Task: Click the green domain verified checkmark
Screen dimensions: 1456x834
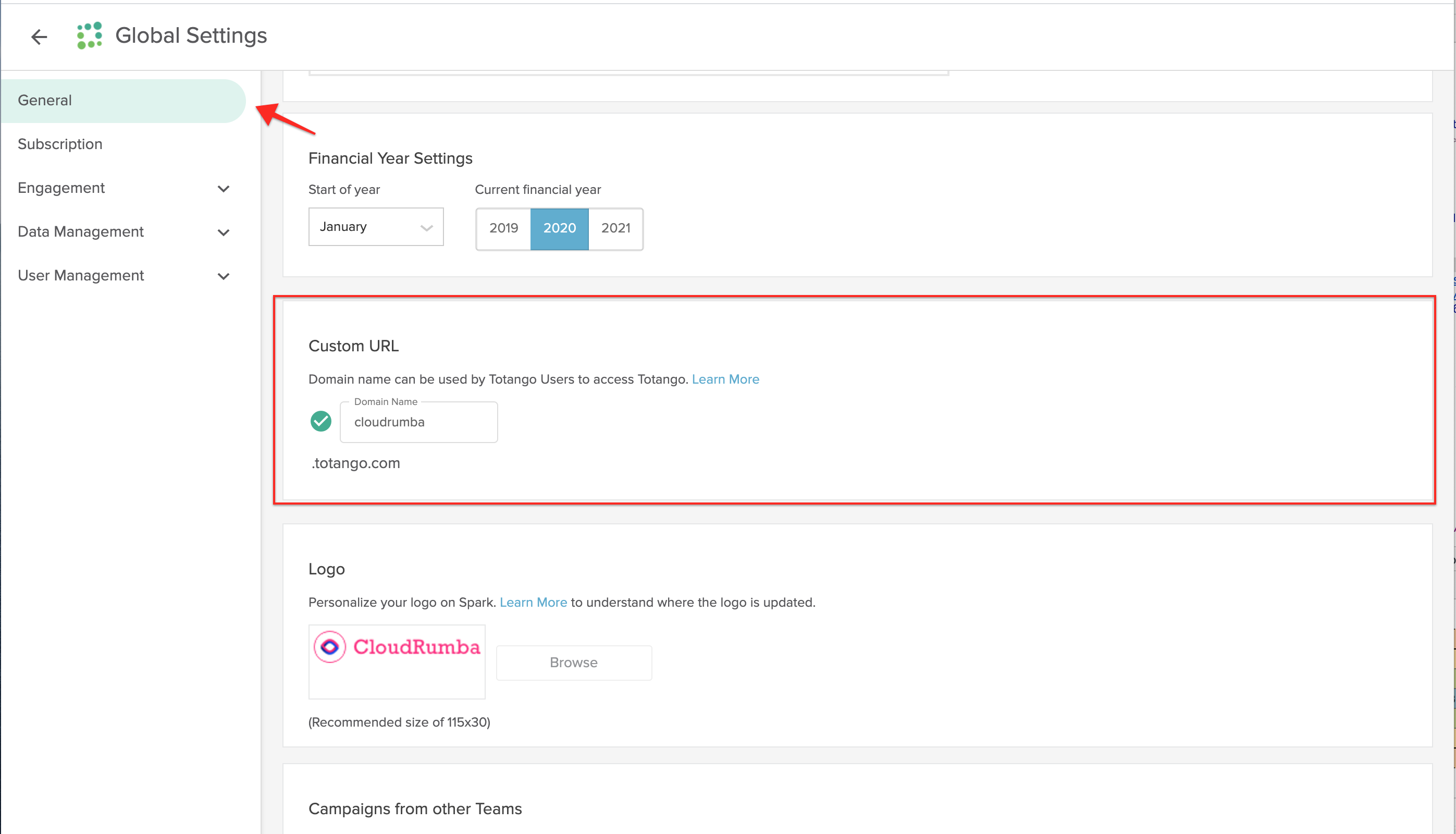Action: pos(320,421)
